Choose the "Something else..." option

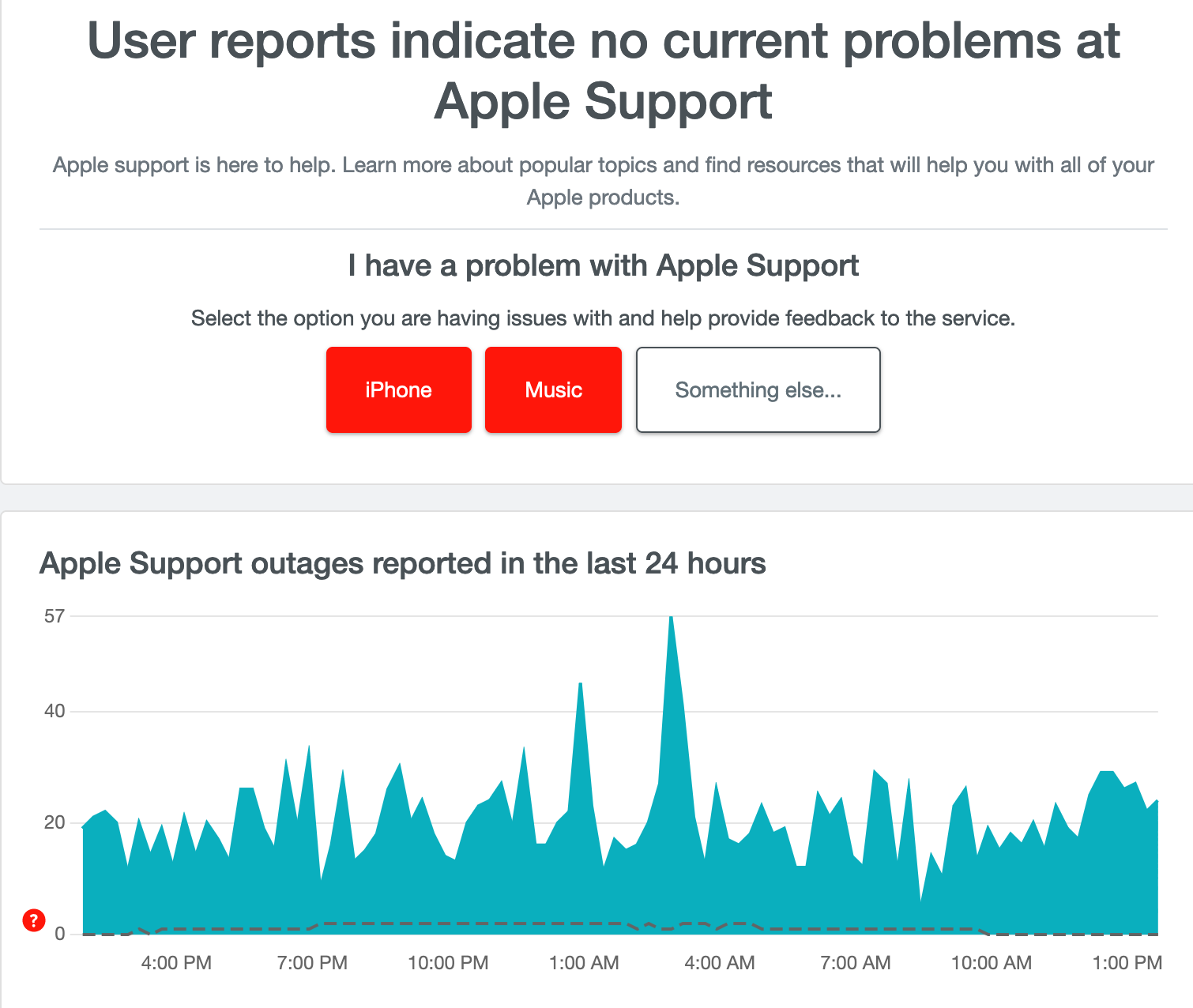pos(757,389)
